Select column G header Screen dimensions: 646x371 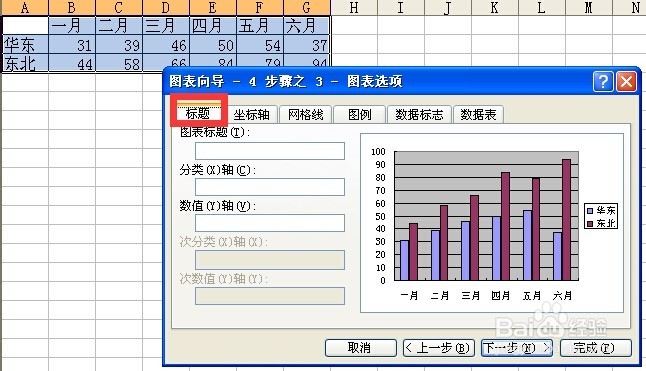pyautogui.click(x=307, y=7)
